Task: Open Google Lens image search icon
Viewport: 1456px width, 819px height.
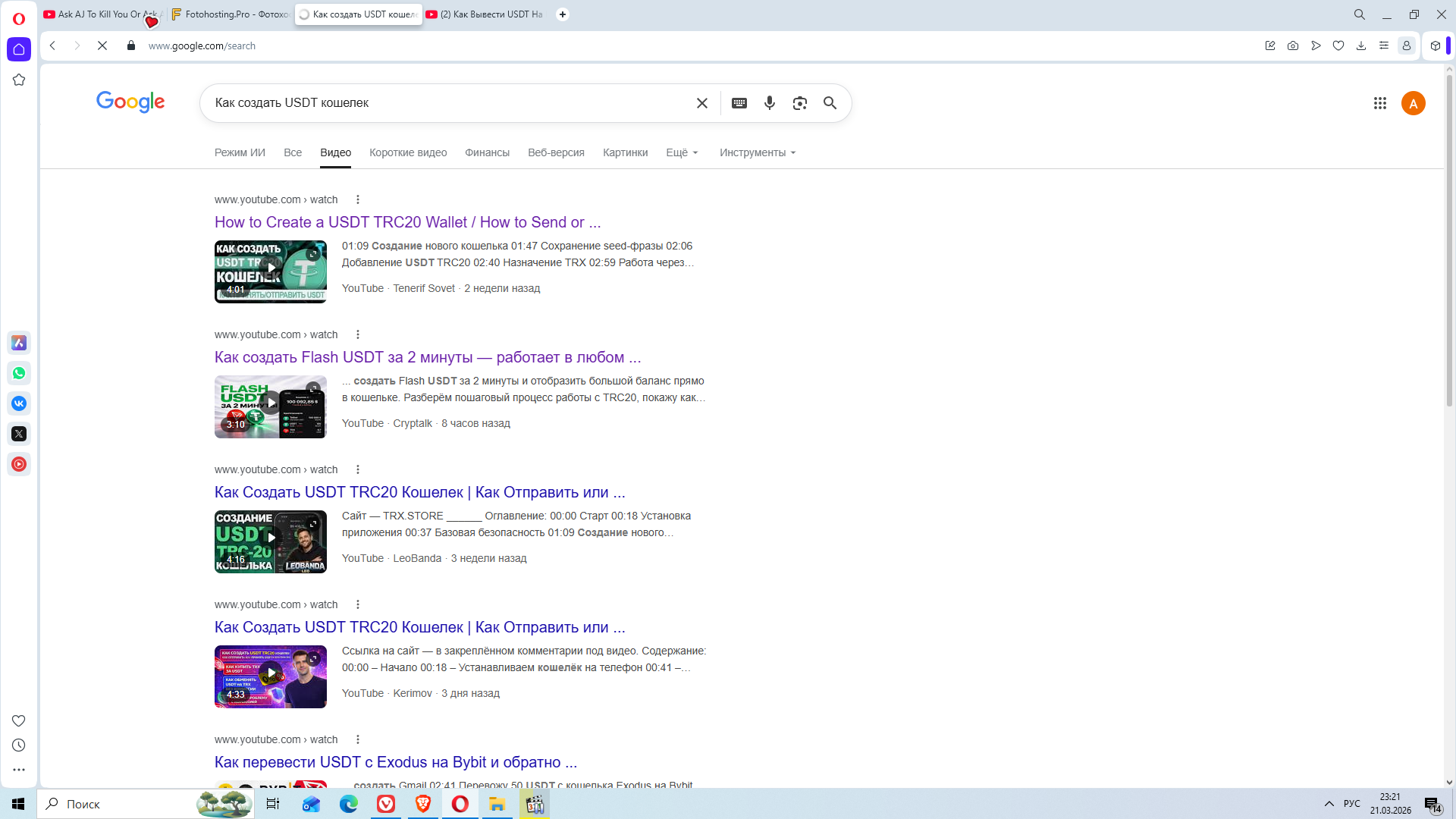Action: (799, 103)
